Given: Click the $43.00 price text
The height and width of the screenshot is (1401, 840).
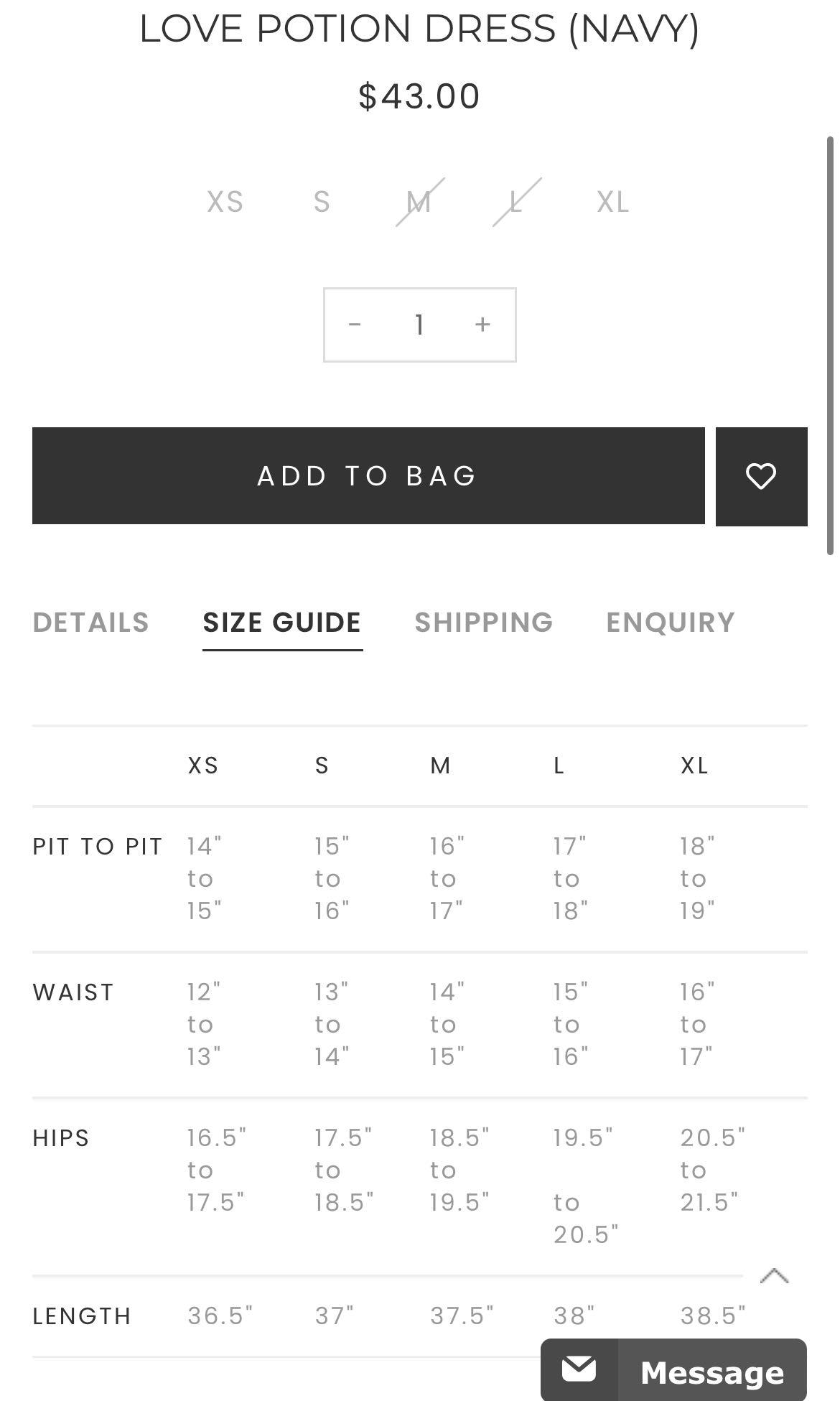Looking at the screenshot, I should [x=419, y=96].
